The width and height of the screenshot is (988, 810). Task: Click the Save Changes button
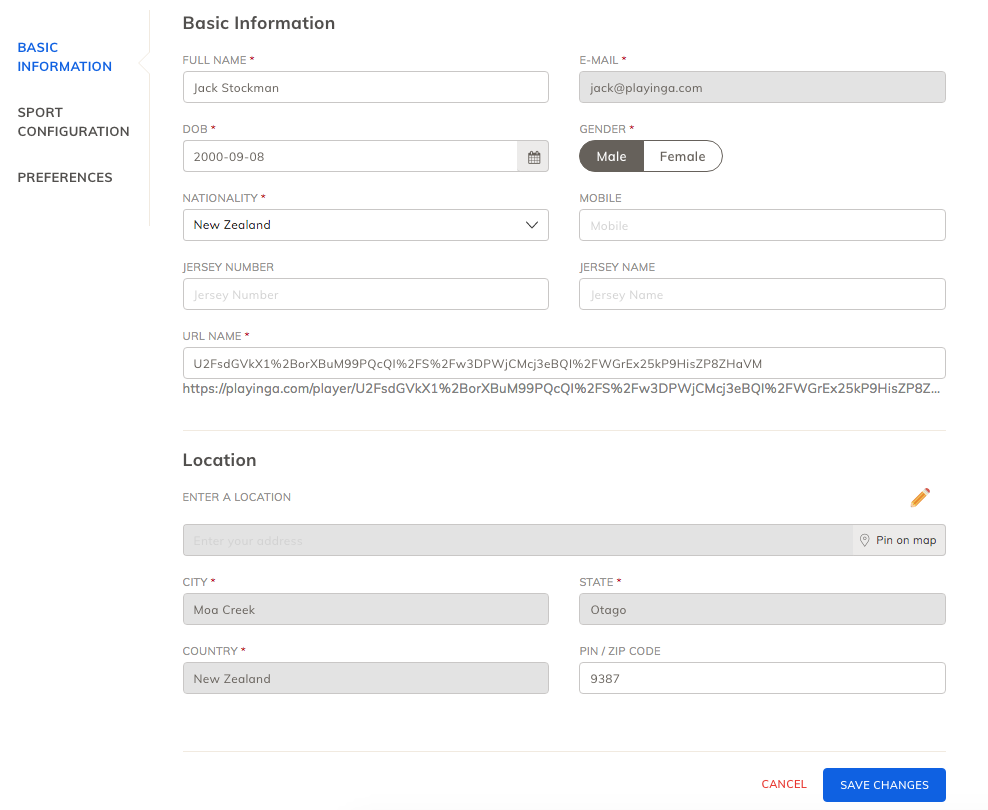884,785
